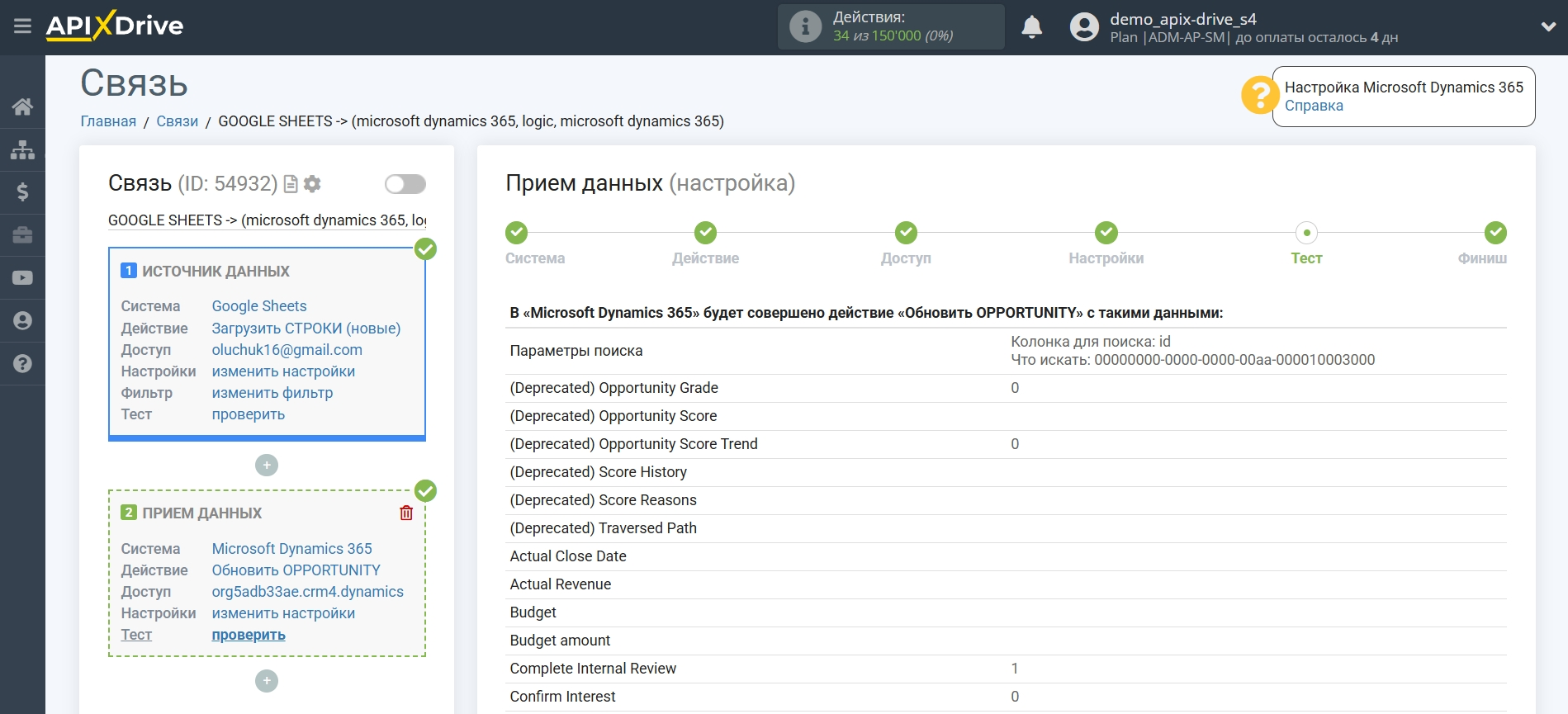Screen dimensions: 1568x714
Task: Open Microsoft Dynamics 365 system link
Action: (x=292, y=549)
